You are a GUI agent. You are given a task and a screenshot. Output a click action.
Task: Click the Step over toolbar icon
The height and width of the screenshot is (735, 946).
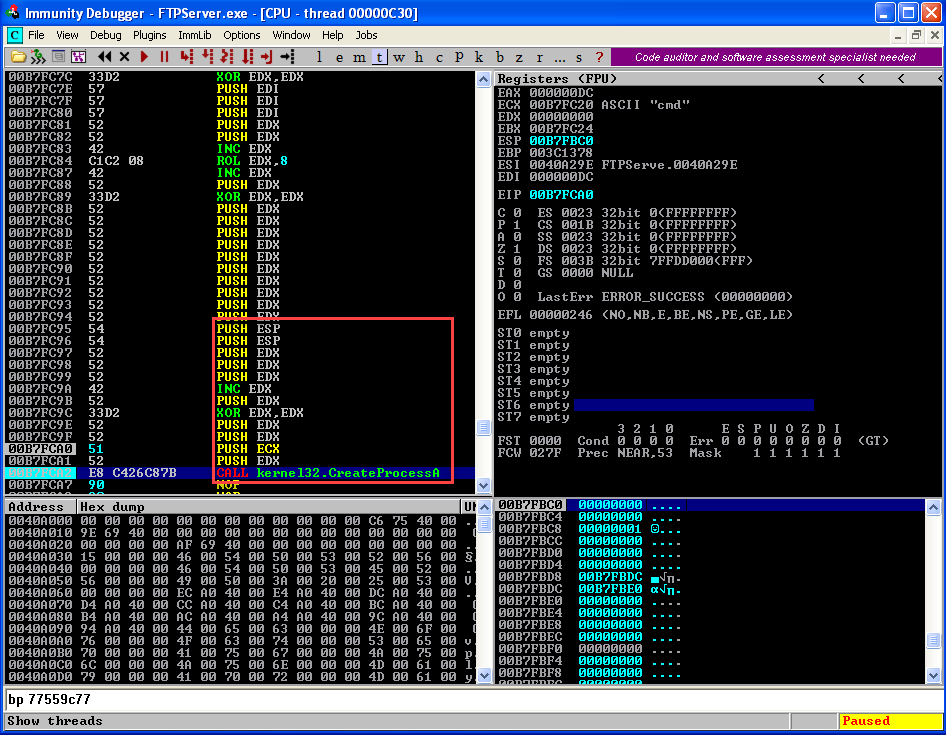[208, 57]
